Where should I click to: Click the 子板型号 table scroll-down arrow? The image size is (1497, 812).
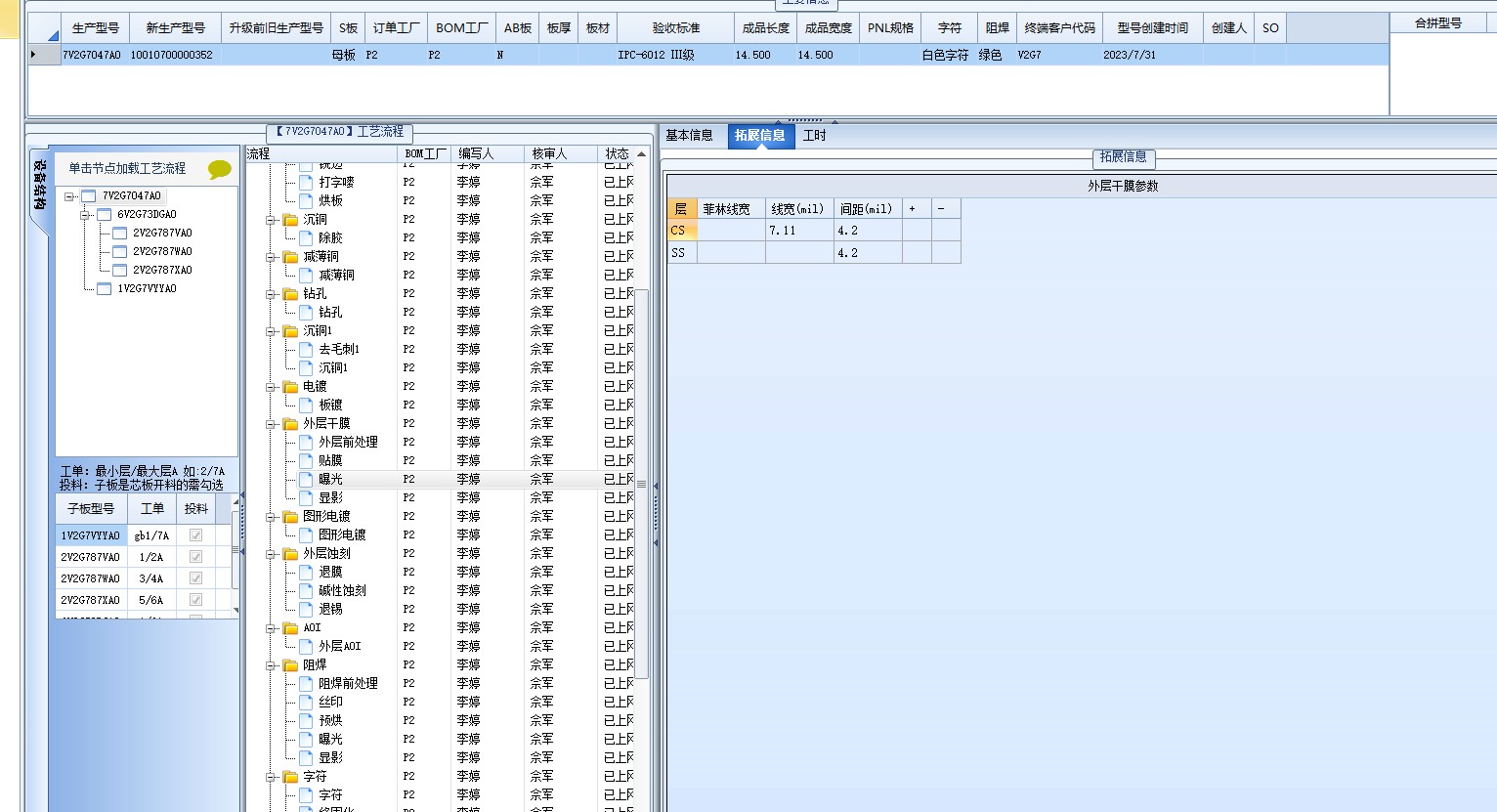click(x=235, y=611)
